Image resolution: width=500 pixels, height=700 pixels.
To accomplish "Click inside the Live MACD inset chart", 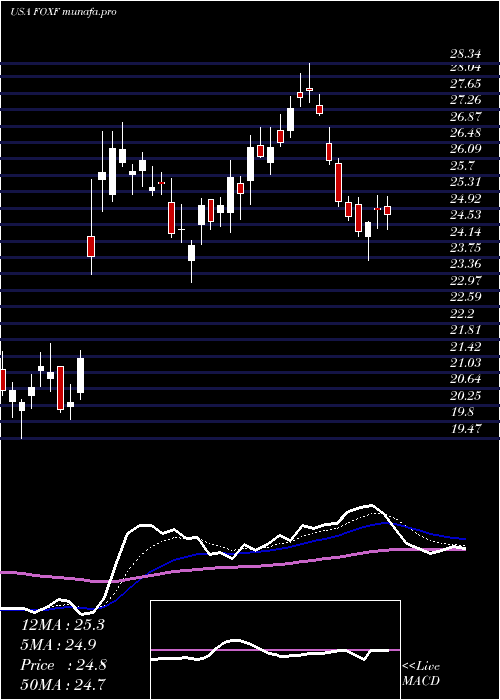I will click(275, 650).
